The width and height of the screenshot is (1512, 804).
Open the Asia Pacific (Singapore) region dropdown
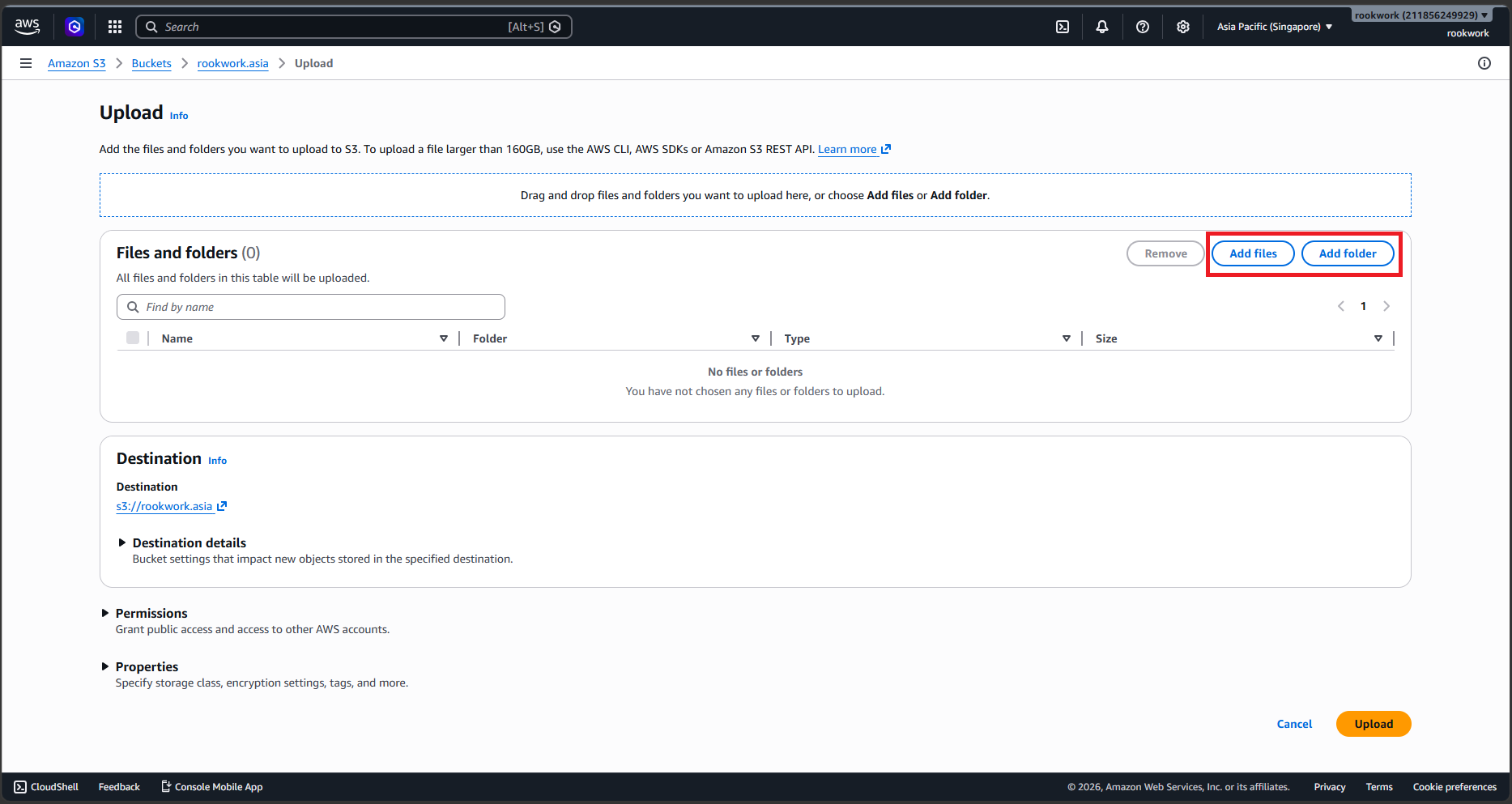1275,27
